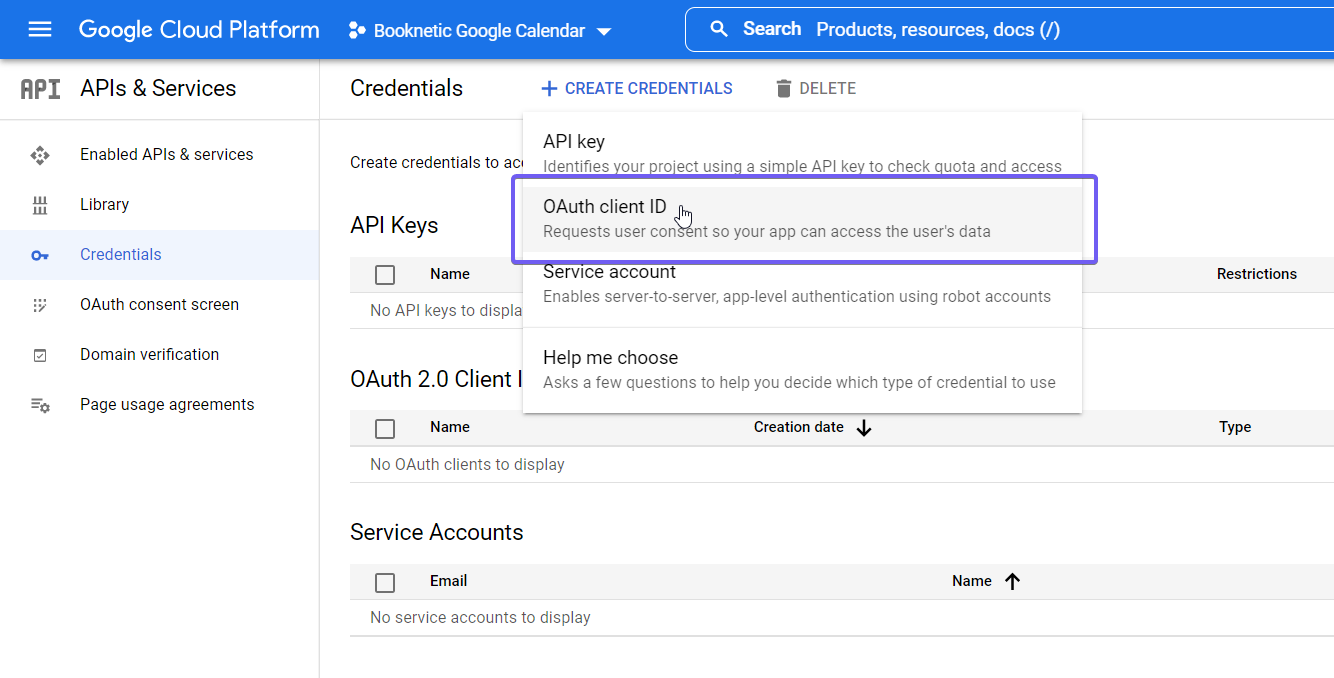Sort service accounts by Email column
The width and height of the screenshot is (1334, 678).
tap(449, 580)
